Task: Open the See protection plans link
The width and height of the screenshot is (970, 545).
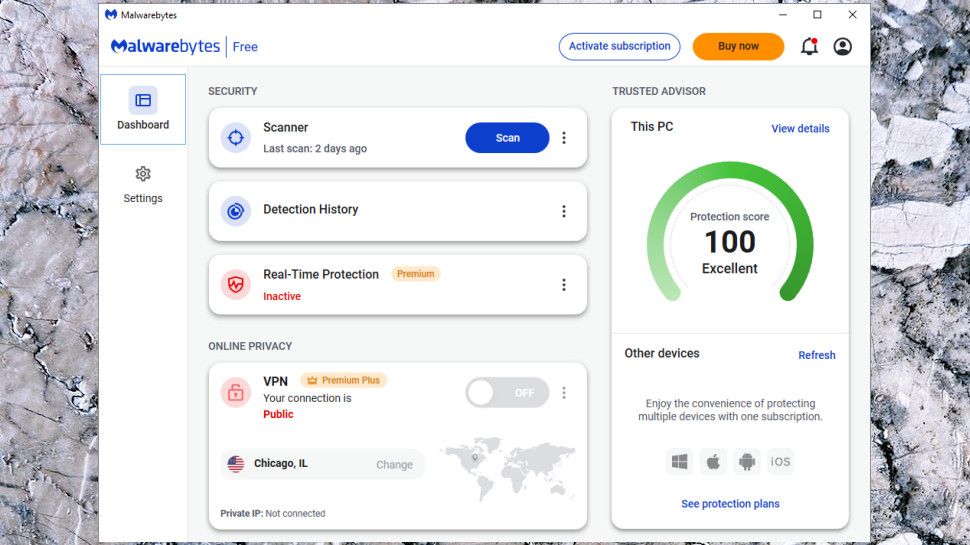Action: tap(730, 504)
